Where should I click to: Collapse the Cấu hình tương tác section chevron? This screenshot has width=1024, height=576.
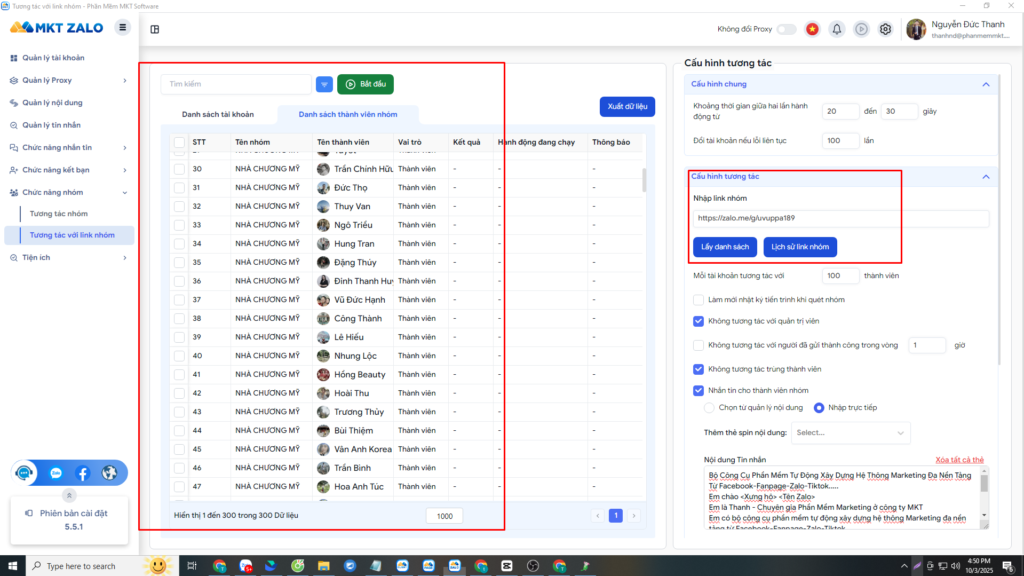[x=985, y=177]
